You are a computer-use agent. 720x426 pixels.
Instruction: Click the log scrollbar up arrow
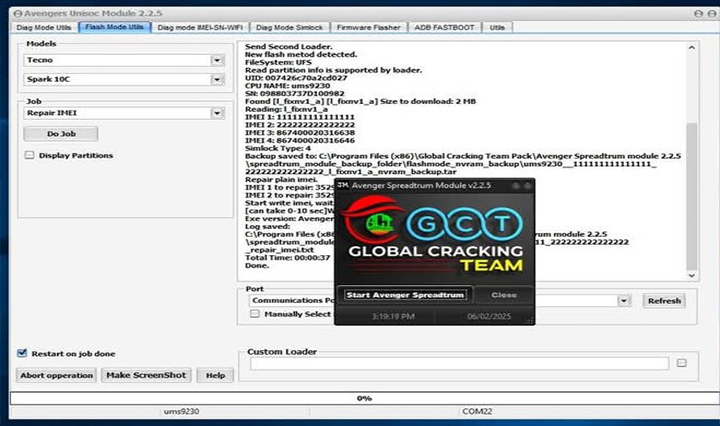tap(692, 47)
